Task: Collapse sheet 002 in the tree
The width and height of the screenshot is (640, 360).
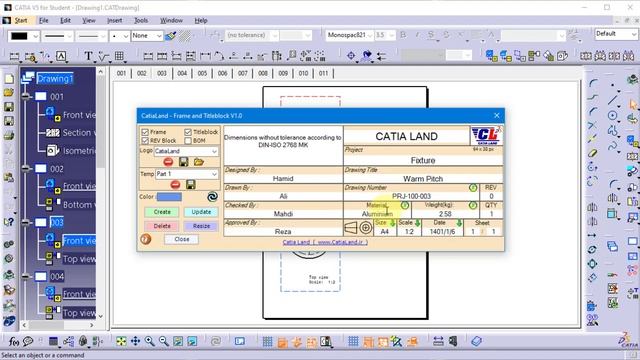Action: point(26,169)
